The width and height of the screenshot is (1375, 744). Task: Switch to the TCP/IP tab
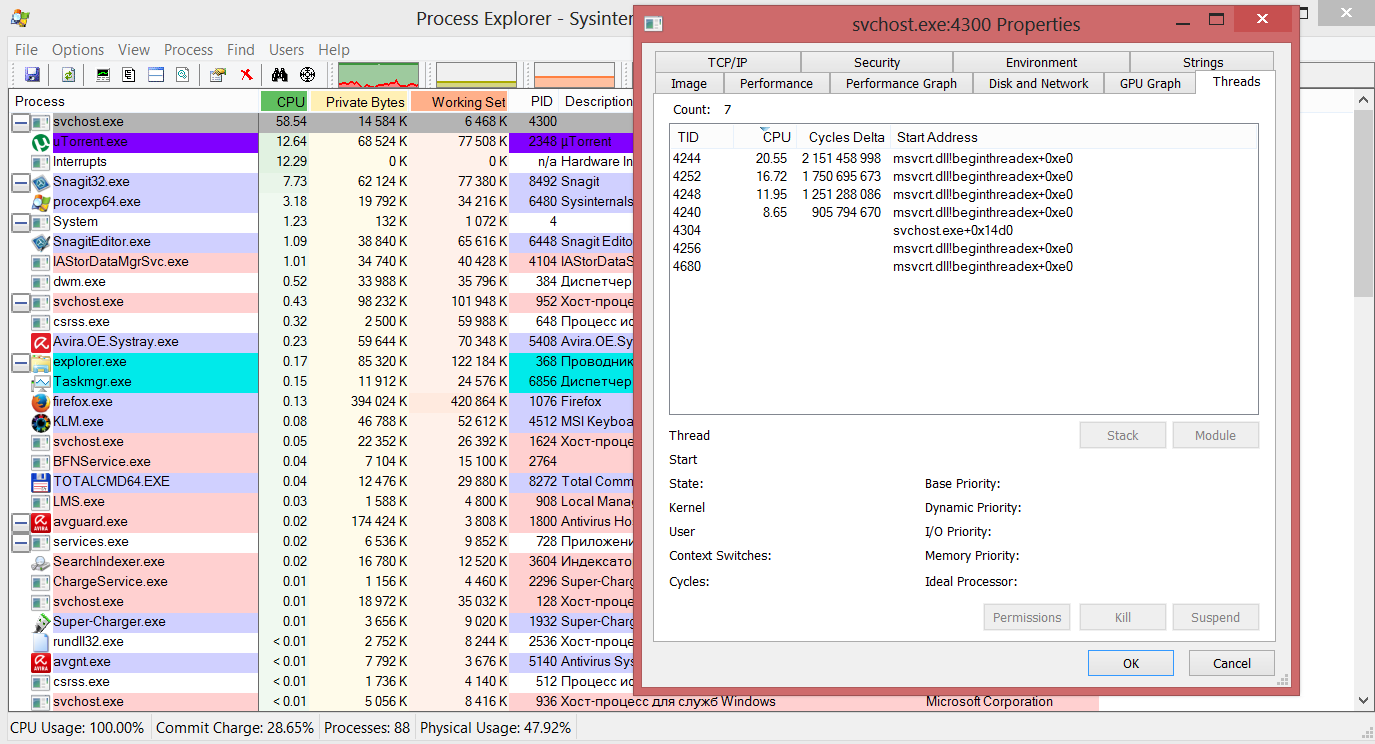[x=727, y=62]
